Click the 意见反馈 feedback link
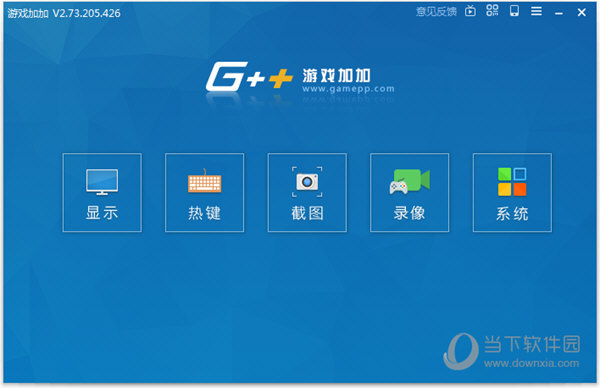Screen dimensions: 600x388 (436, 12)
